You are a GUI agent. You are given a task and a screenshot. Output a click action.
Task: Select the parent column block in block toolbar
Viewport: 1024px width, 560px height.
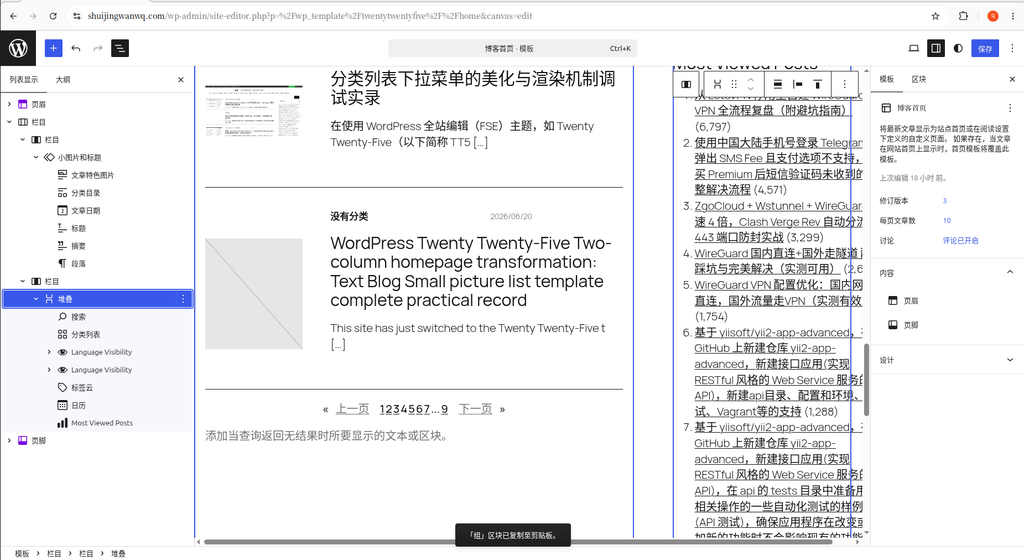point(686,84)
